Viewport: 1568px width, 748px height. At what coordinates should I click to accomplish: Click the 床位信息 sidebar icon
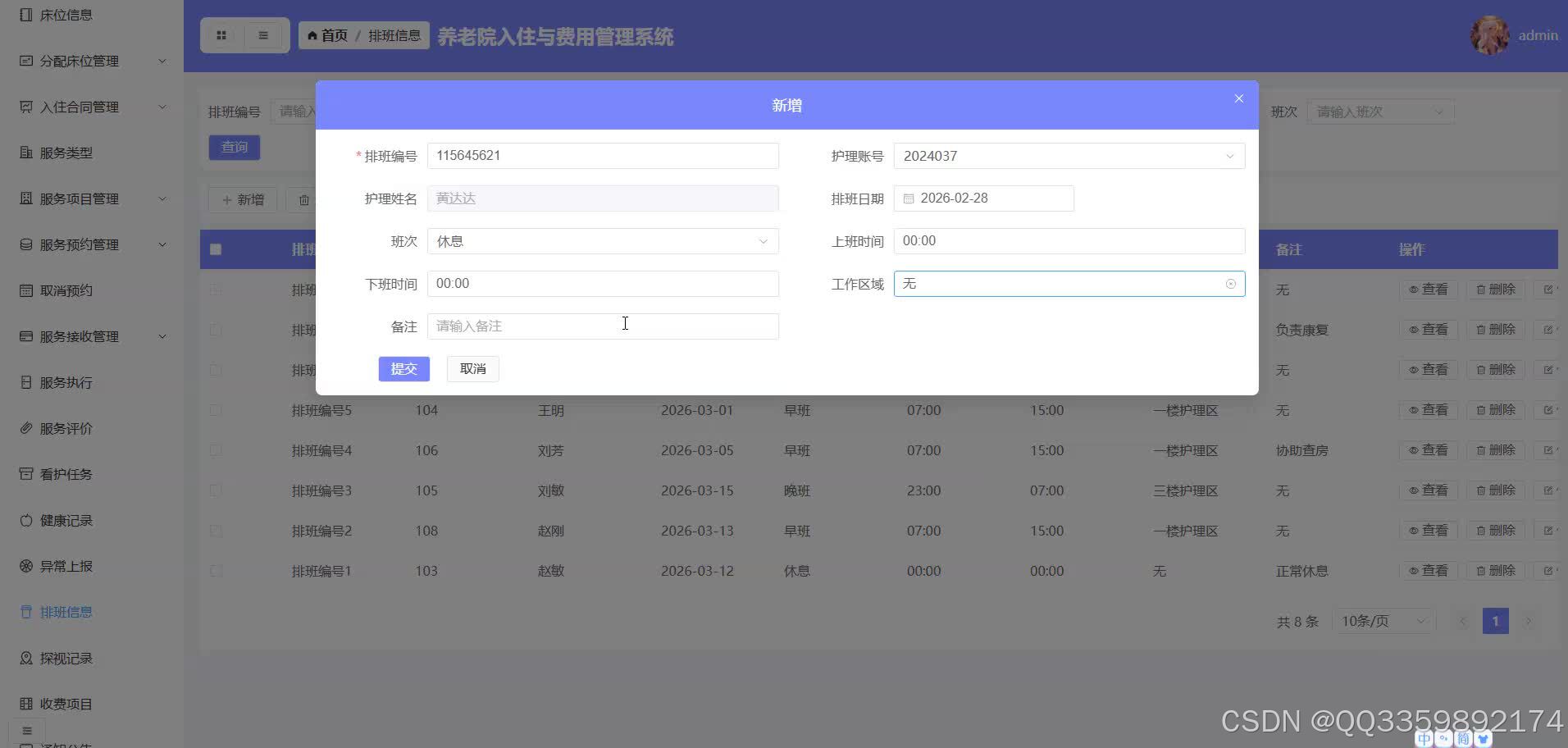26,15
